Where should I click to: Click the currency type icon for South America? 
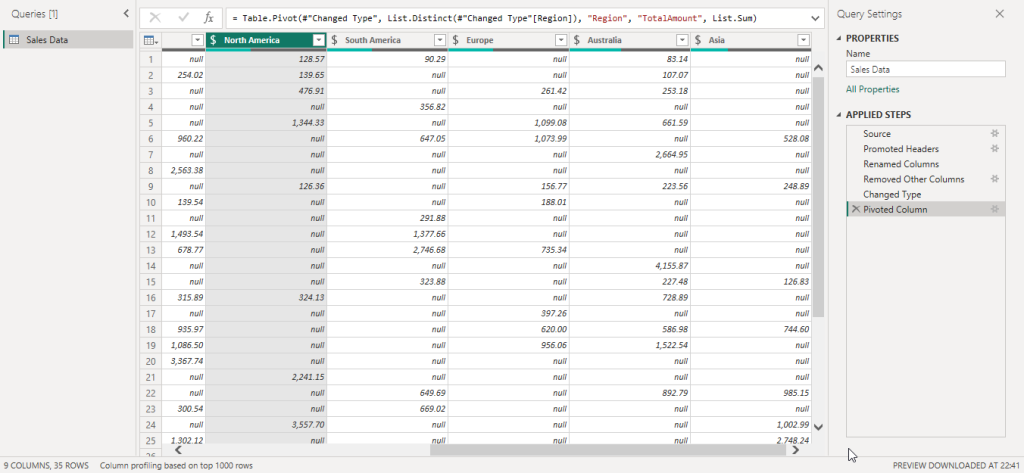click(x=334, y=41)
